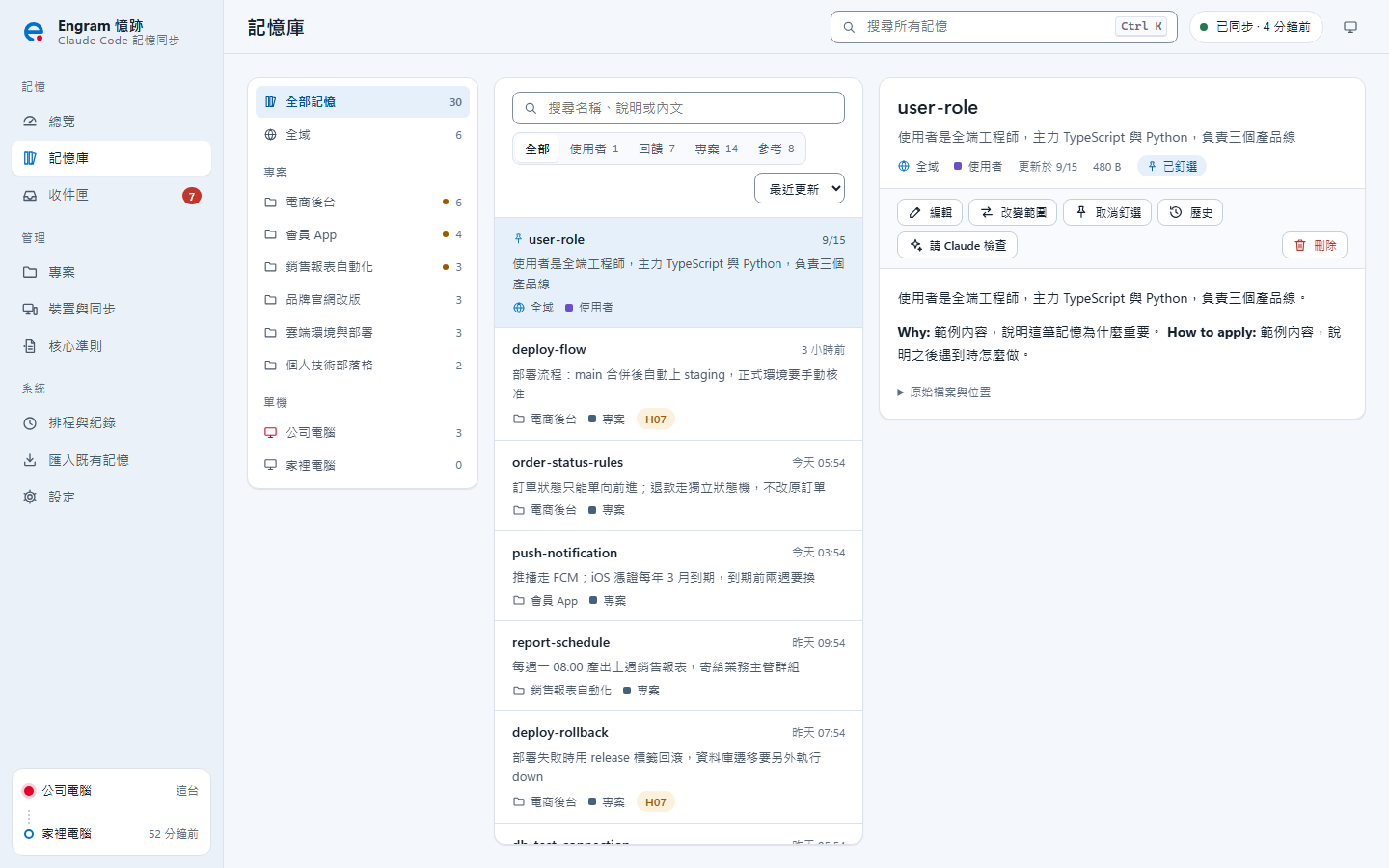Select 全部 filter tab
Screen dimensions: 1389x868
[537, 149]
